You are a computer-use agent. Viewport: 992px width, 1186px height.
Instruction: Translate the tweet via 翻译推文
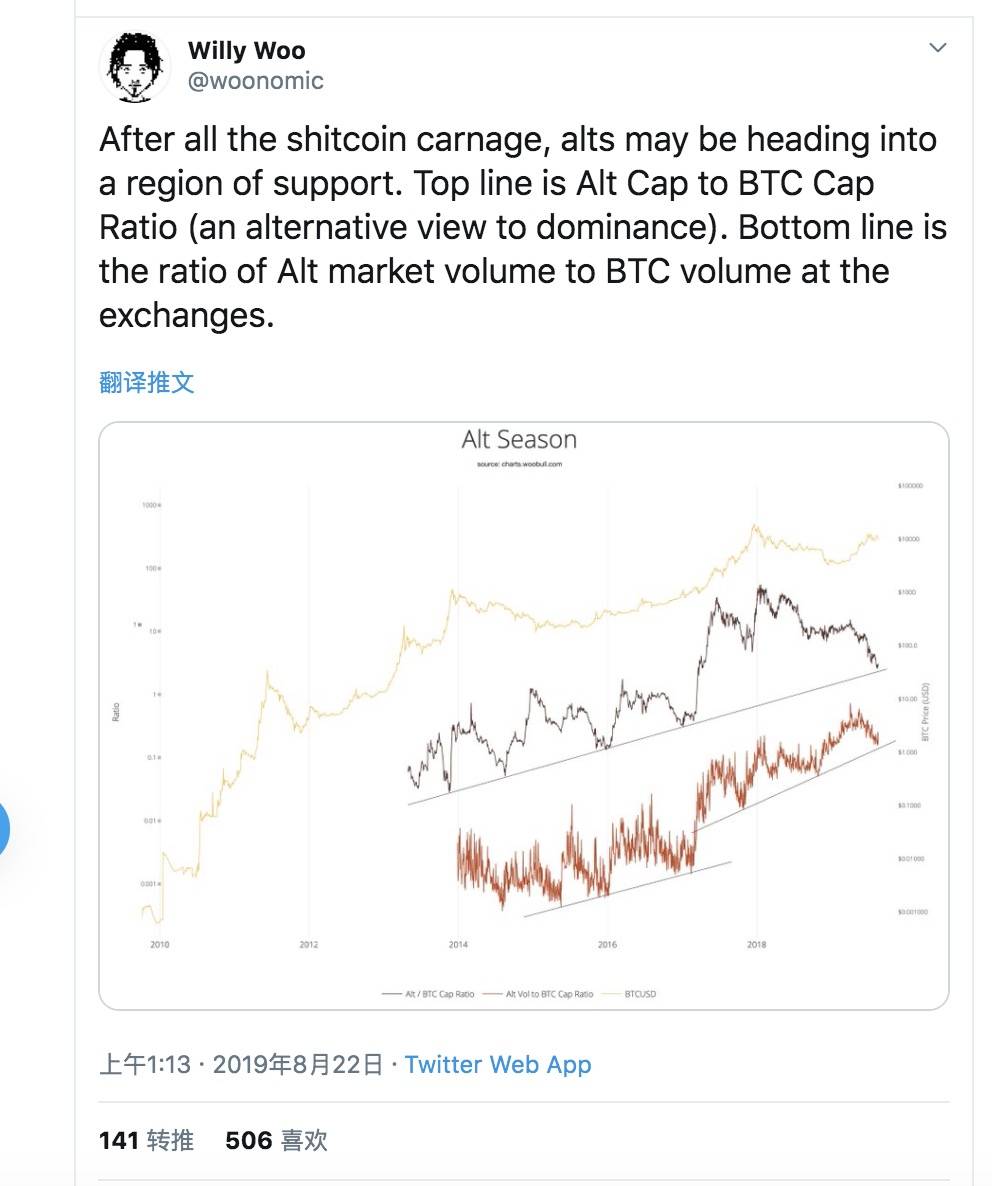pyautogui.click(x=147, y=382)
